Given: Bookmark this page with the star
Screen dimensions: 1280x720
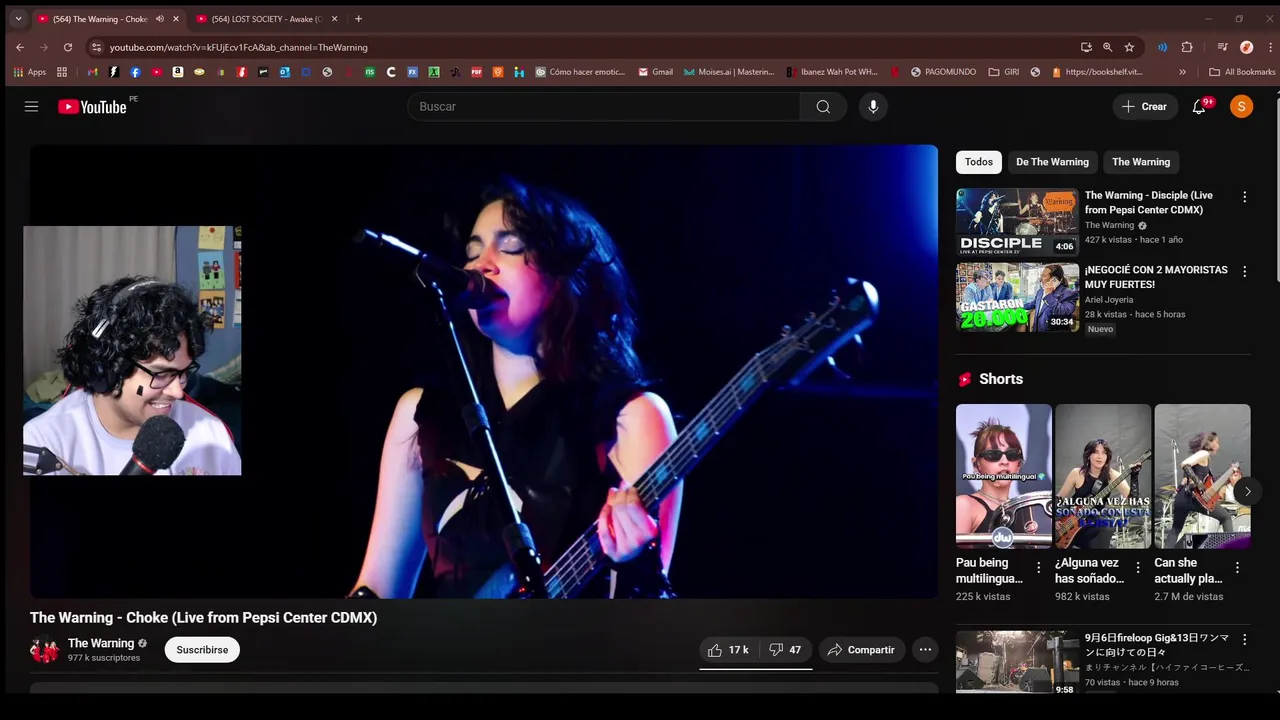Looking at the screenshot, I should (1129, 47).
